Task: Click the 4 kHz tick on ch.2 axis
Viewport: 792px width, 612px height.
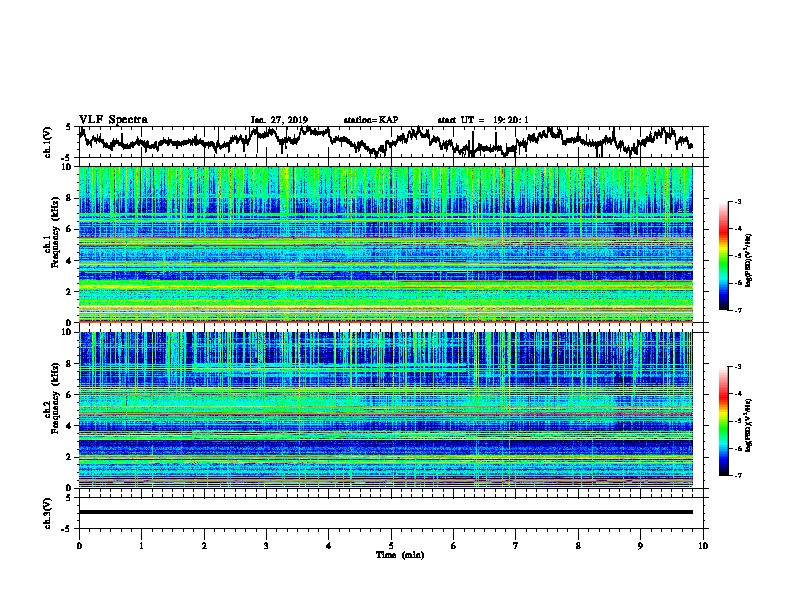Action: 70,426
